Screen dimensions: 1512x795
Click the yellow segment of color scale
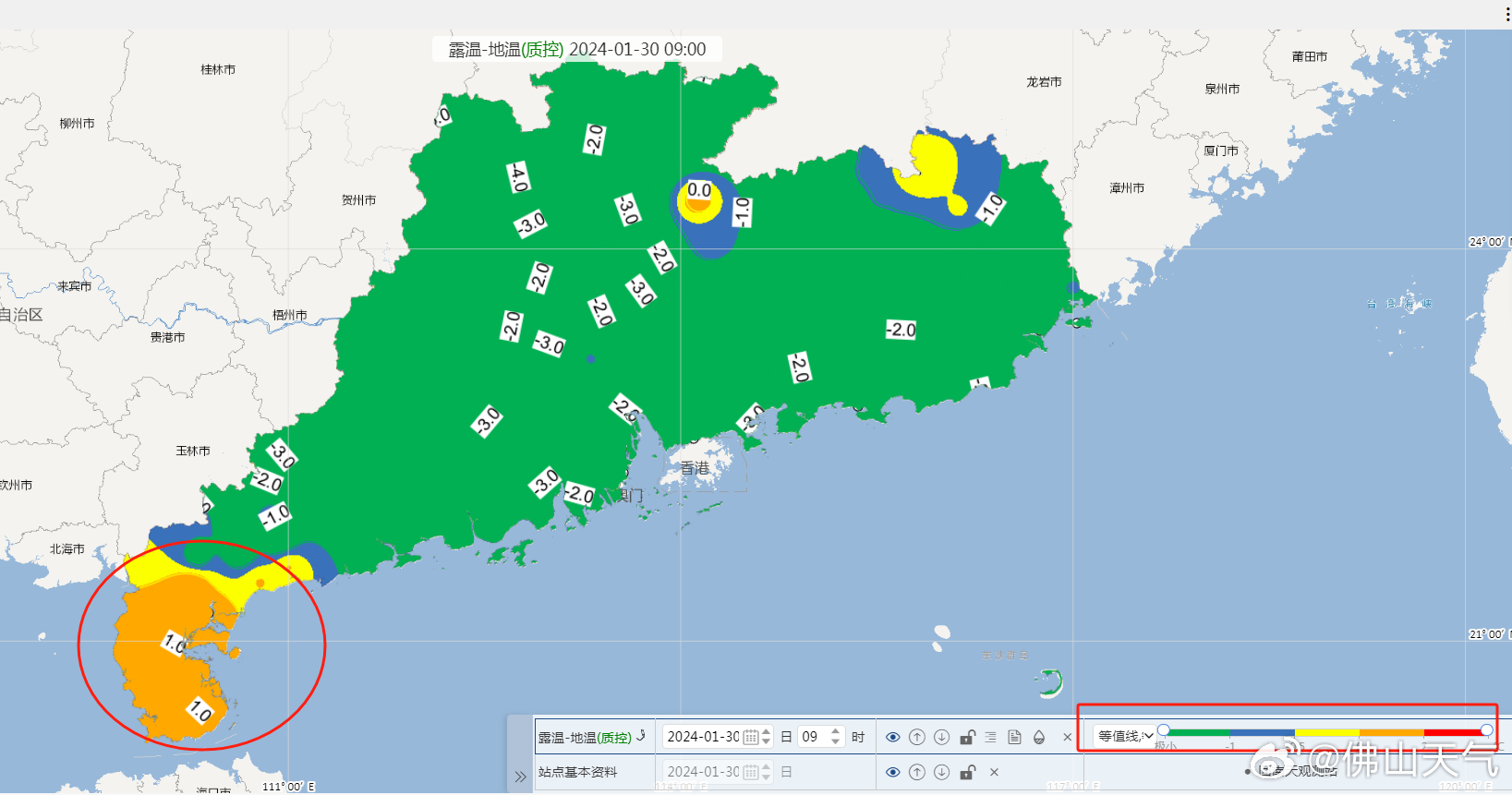(x=1327, y=732)
